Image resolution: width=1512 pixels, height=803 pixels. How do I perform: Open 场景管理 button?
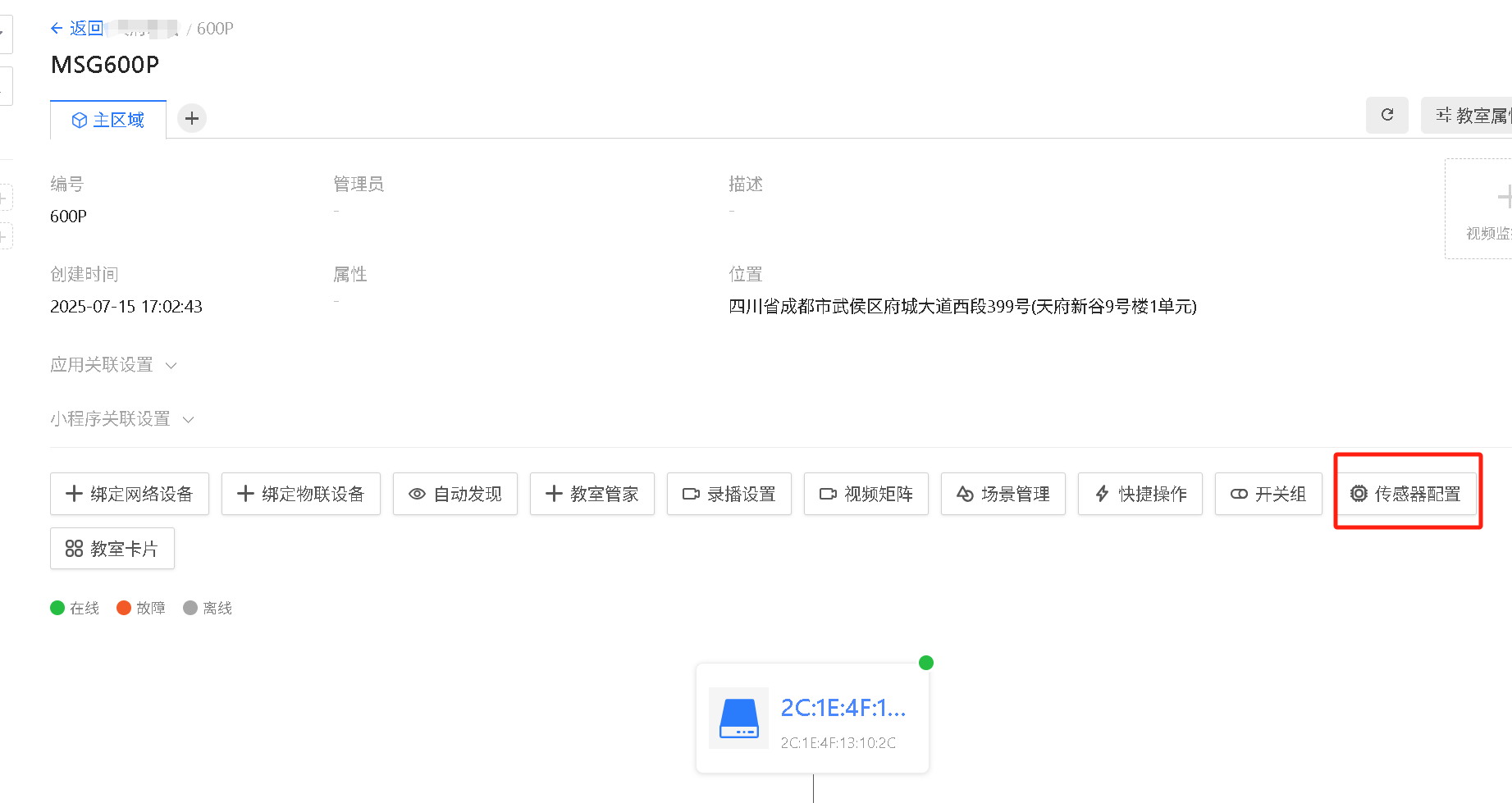[x=1003, y=494]
